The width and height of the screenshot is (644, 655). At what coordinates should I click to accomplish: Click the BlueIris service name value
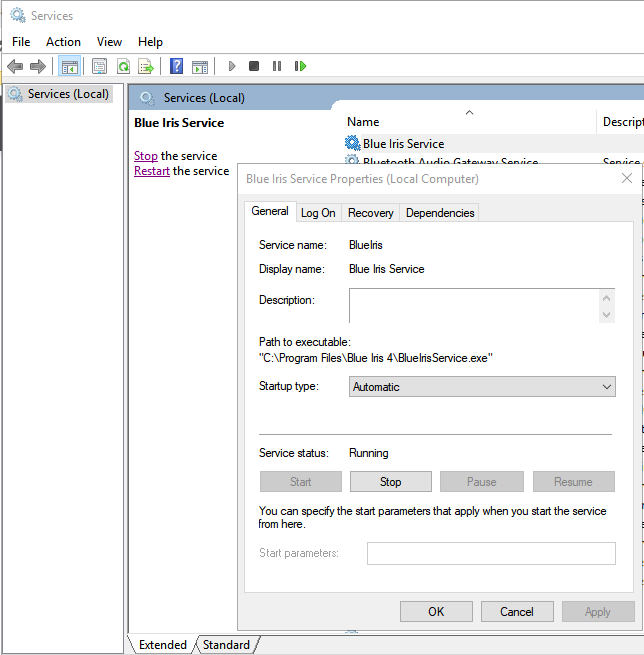365,245
